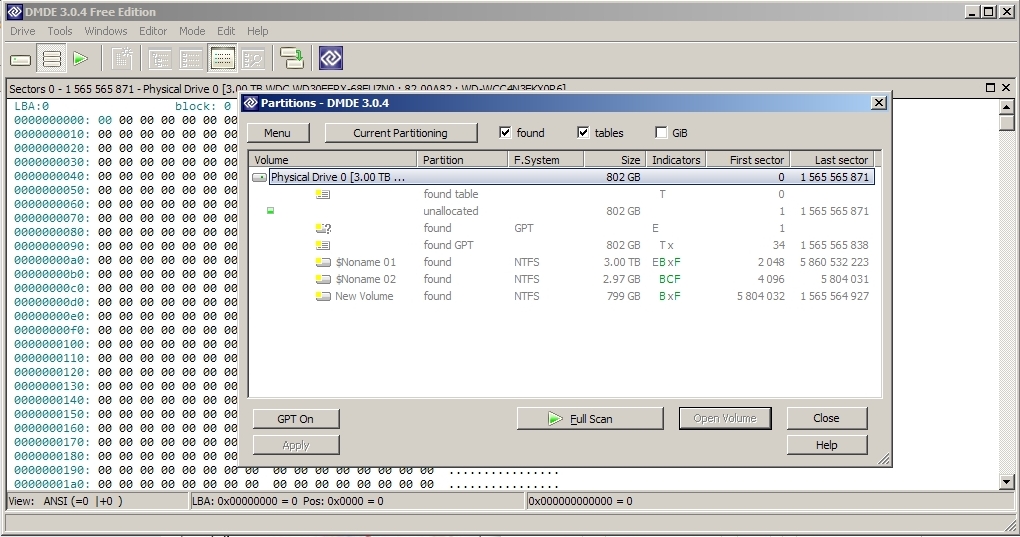The height and width of the screenshot is (537, 1020).
Task: Click the Menu button in Partitions dialog
Action: click(x=277, y=133)
